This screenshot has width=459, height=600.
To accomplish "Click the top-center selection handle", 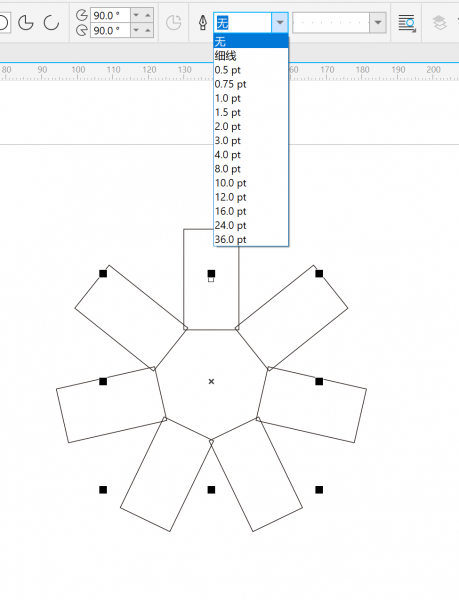I will point(211,273).
